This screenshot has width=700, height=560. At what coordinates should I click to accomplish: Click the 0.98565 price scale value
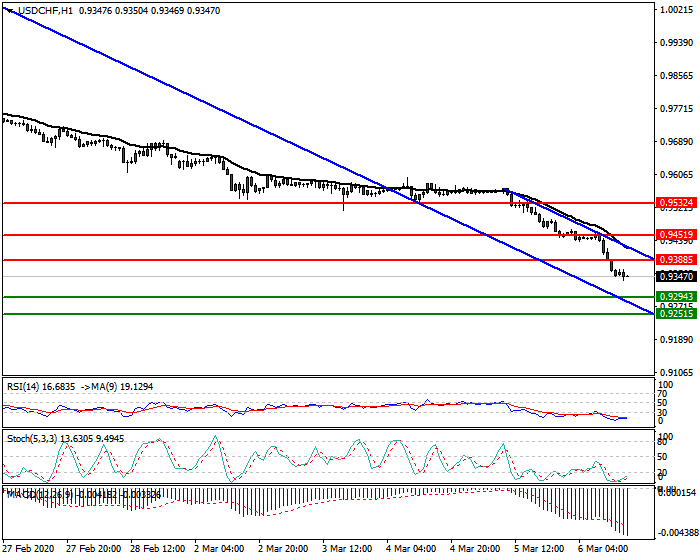(677, 75)
